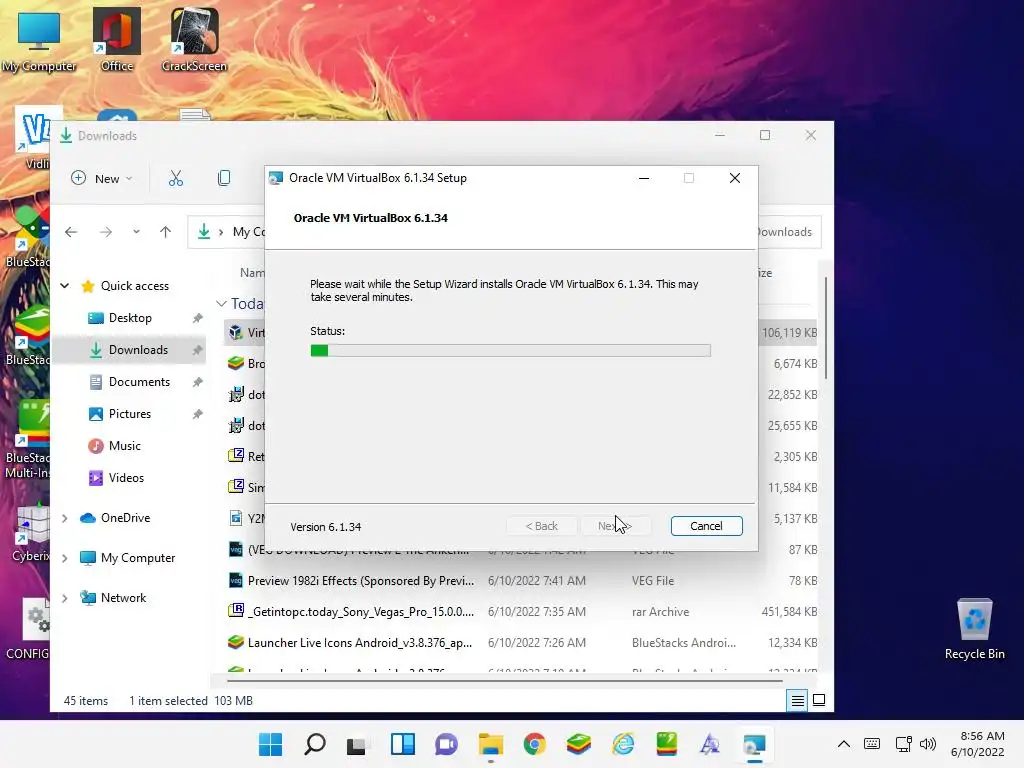Image resolution: width=1024 pixels, height=768 pixels.
Task: Go up one folder level in Explorer
Action: click(x=165, y=232)
